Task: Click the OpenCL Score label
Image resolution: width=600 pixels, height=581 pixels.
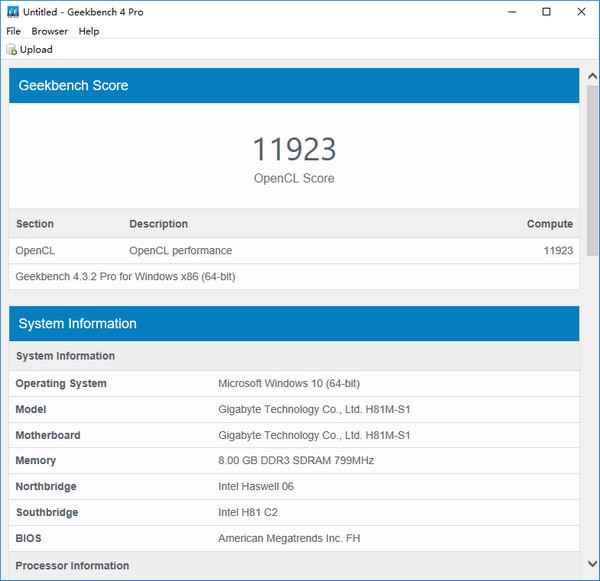Action: (294, 178)
